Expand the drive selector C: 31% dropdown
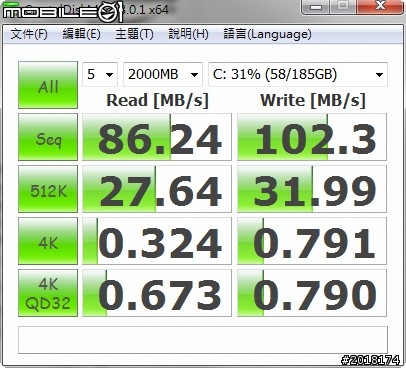Screen dimensions: 406x368 click(x=298, y=74)
